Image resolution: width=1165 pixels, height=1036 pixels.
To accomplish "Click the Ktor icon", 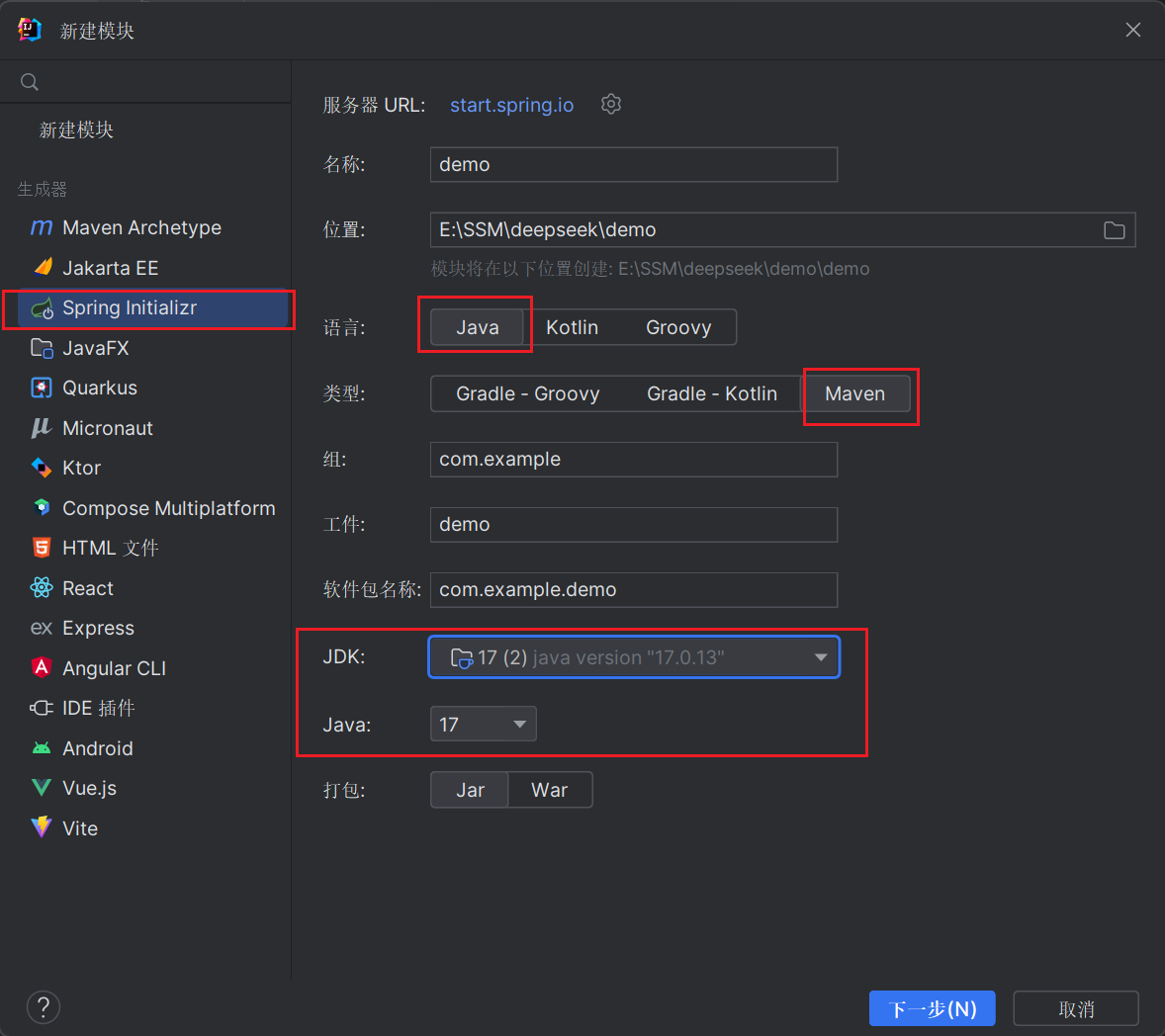I will pos(42,468).
